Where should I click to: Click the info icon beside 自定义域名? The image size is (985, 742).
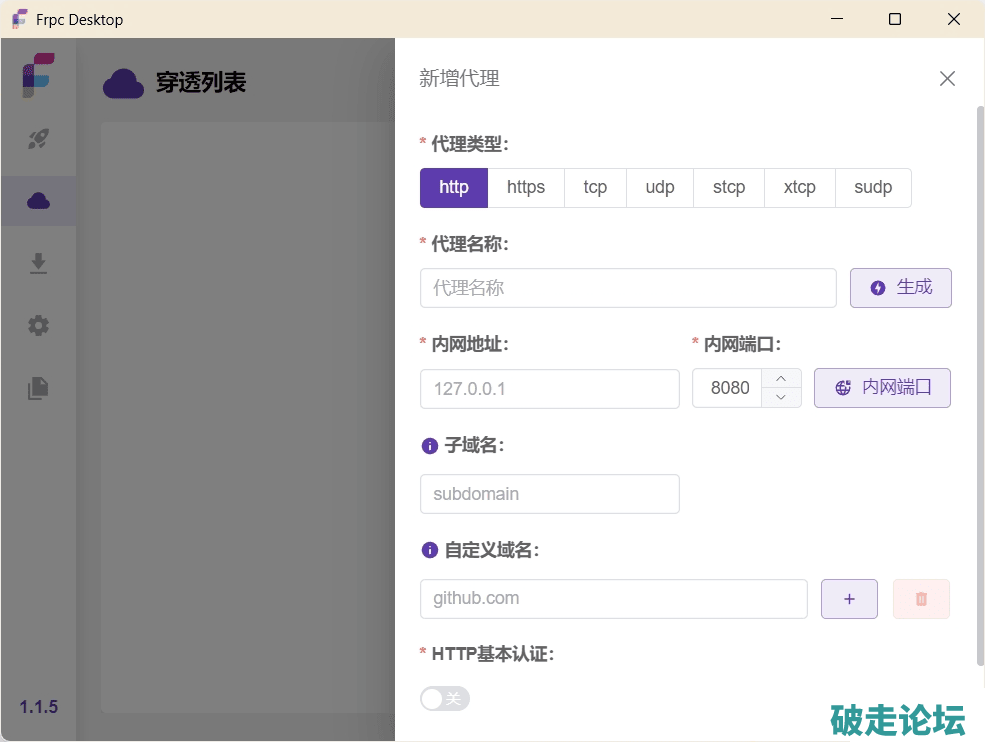[430, 550]
